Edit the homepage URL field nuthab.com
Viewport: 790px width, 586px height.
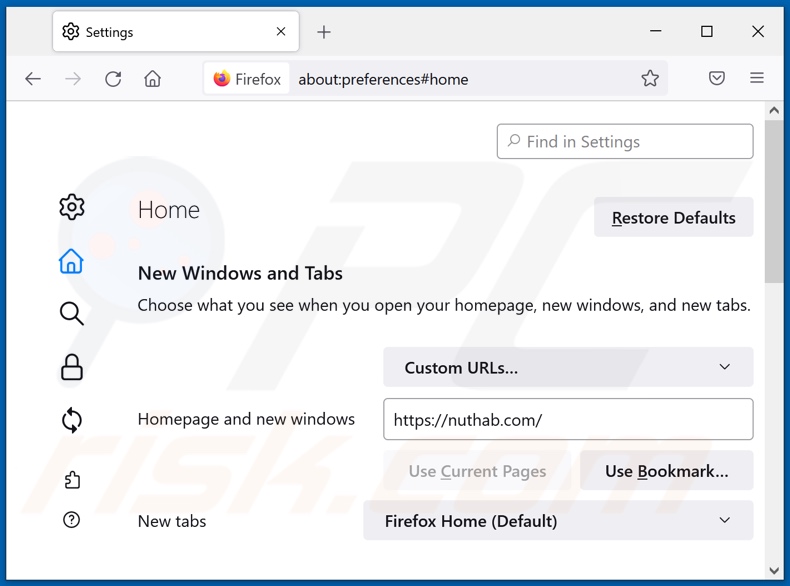pyautogui.click(x=568, y=419)
